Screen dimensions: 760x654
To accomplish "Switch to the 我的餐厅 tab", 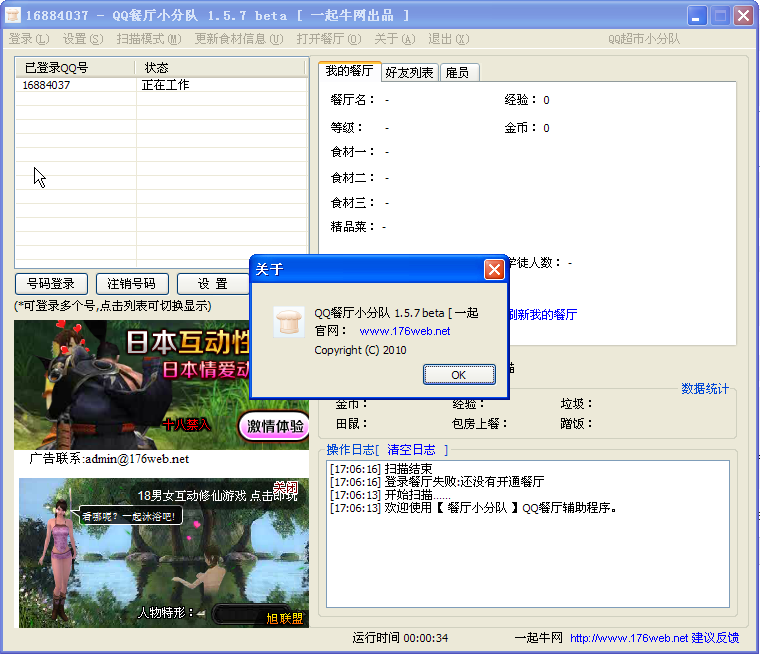I will click(349, 71).
